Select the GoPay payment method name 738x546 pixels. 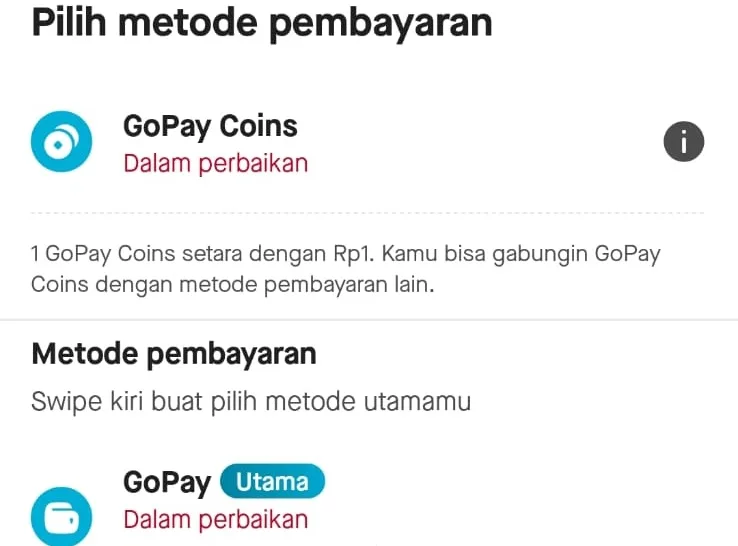click(166, 483)
